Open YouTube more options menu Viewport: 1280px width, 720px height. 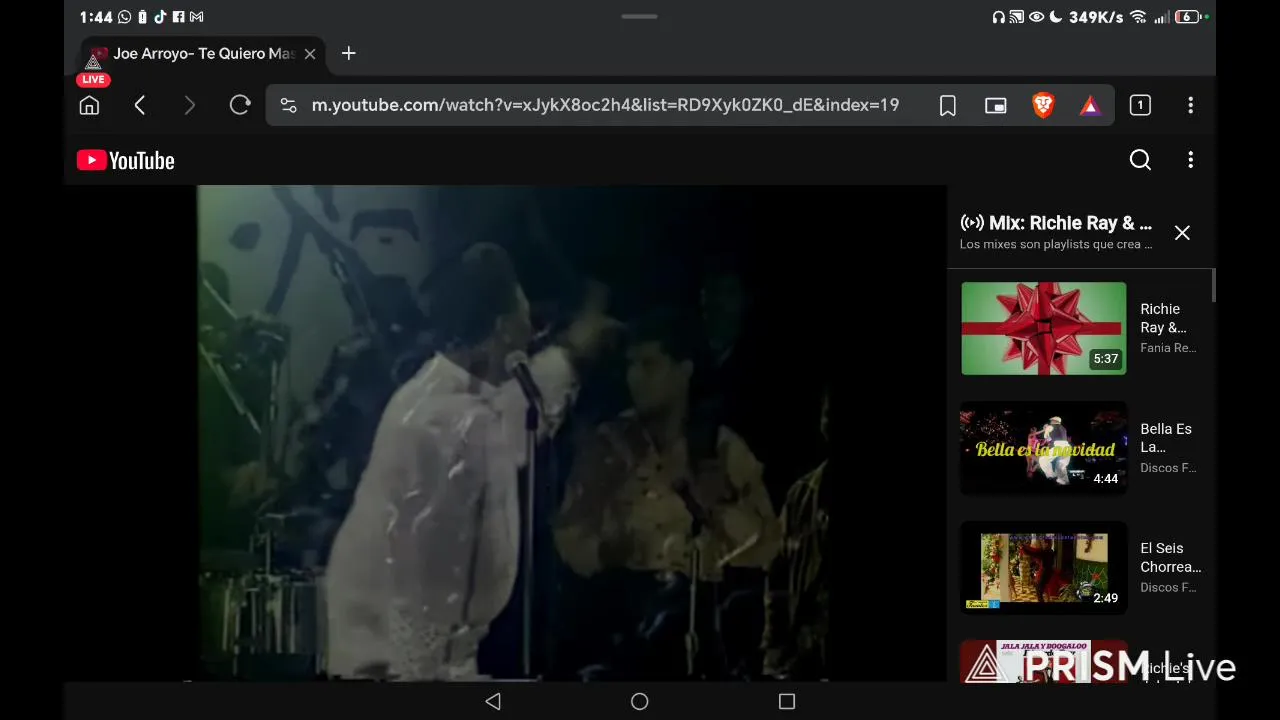(x=1190, y=160)
